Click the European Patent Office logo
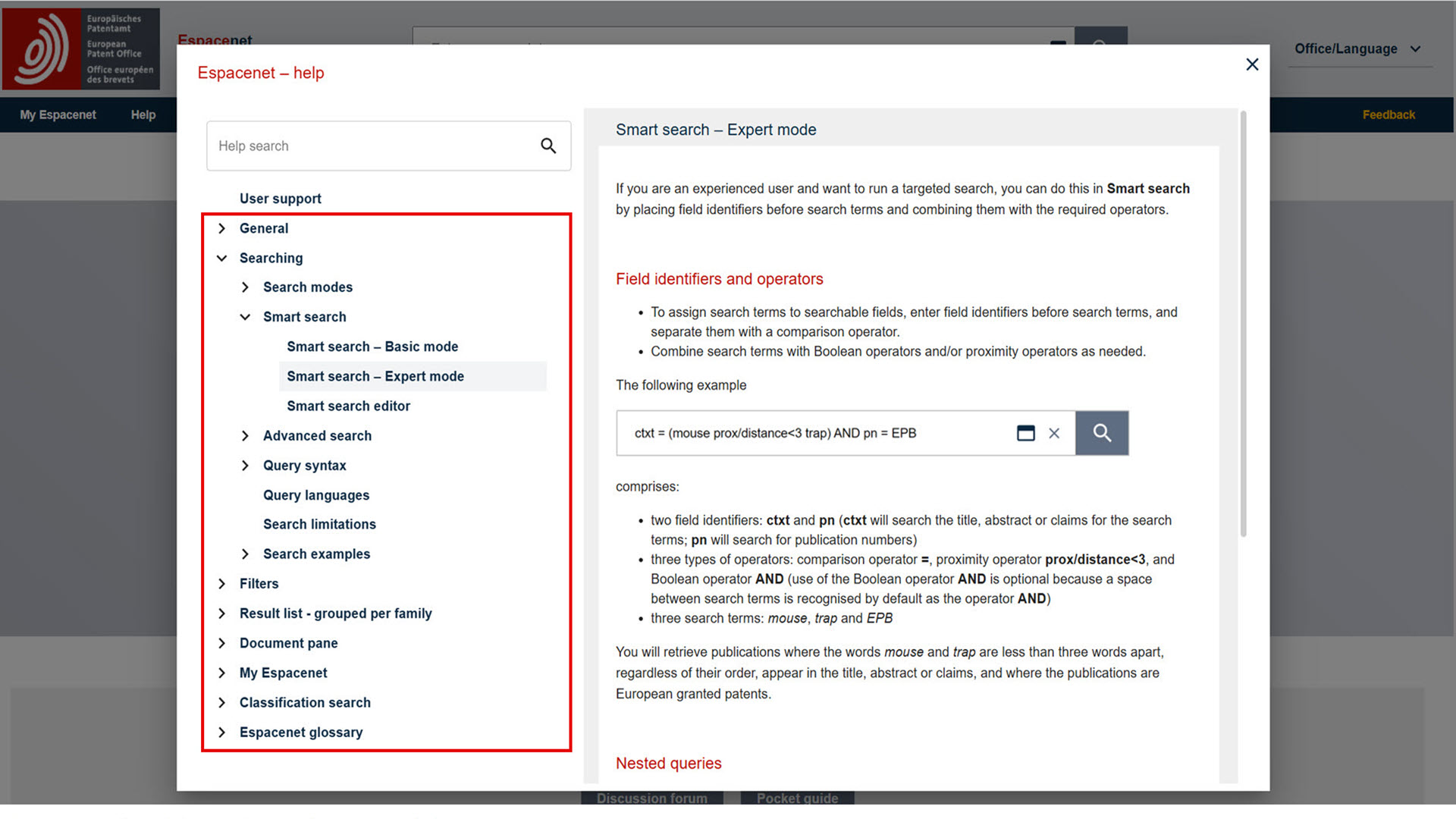1456x819 pixels. 80,49
